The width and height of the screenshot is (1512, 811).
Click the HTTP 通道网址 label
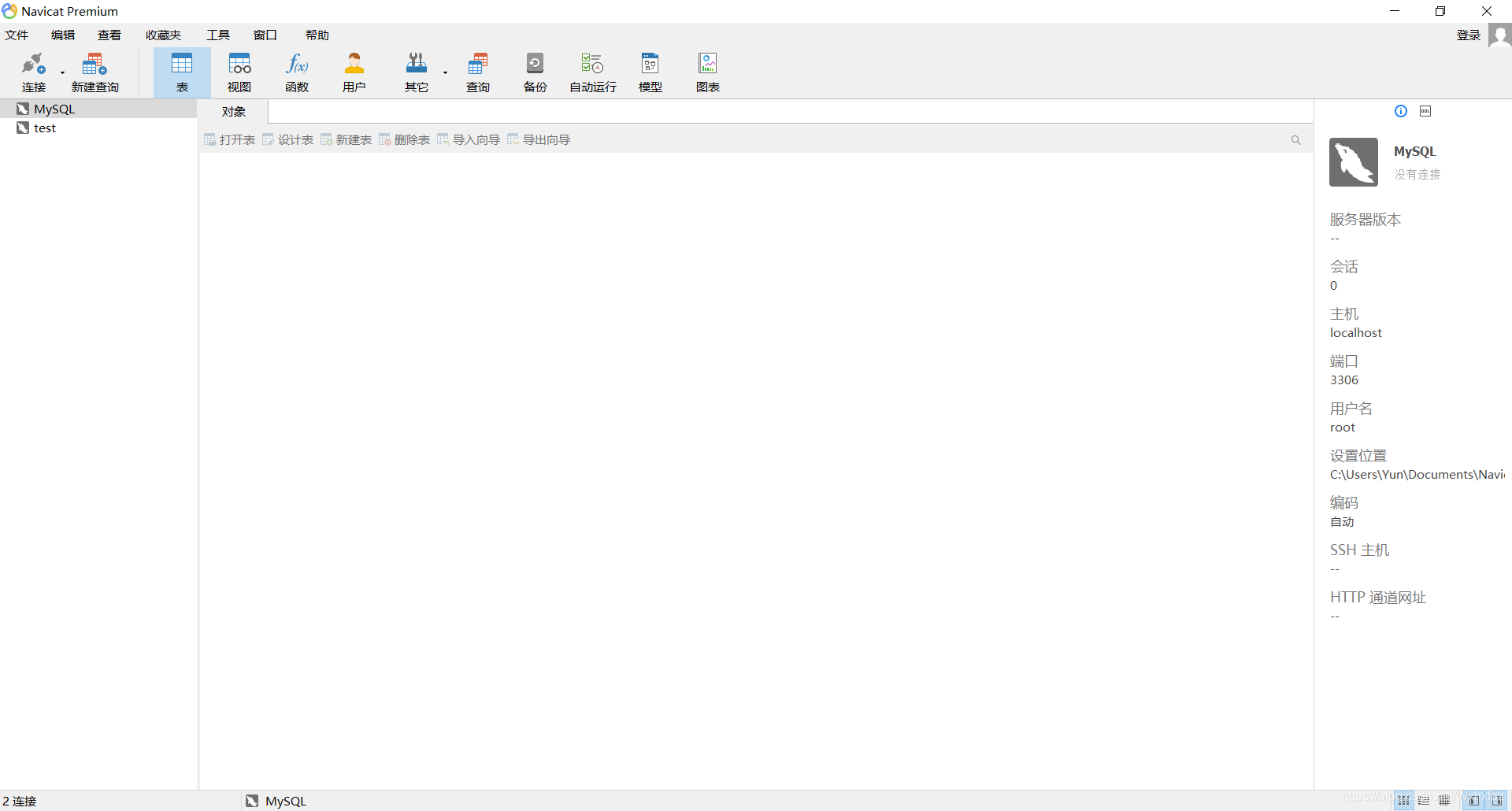[x=1378, y=597]
